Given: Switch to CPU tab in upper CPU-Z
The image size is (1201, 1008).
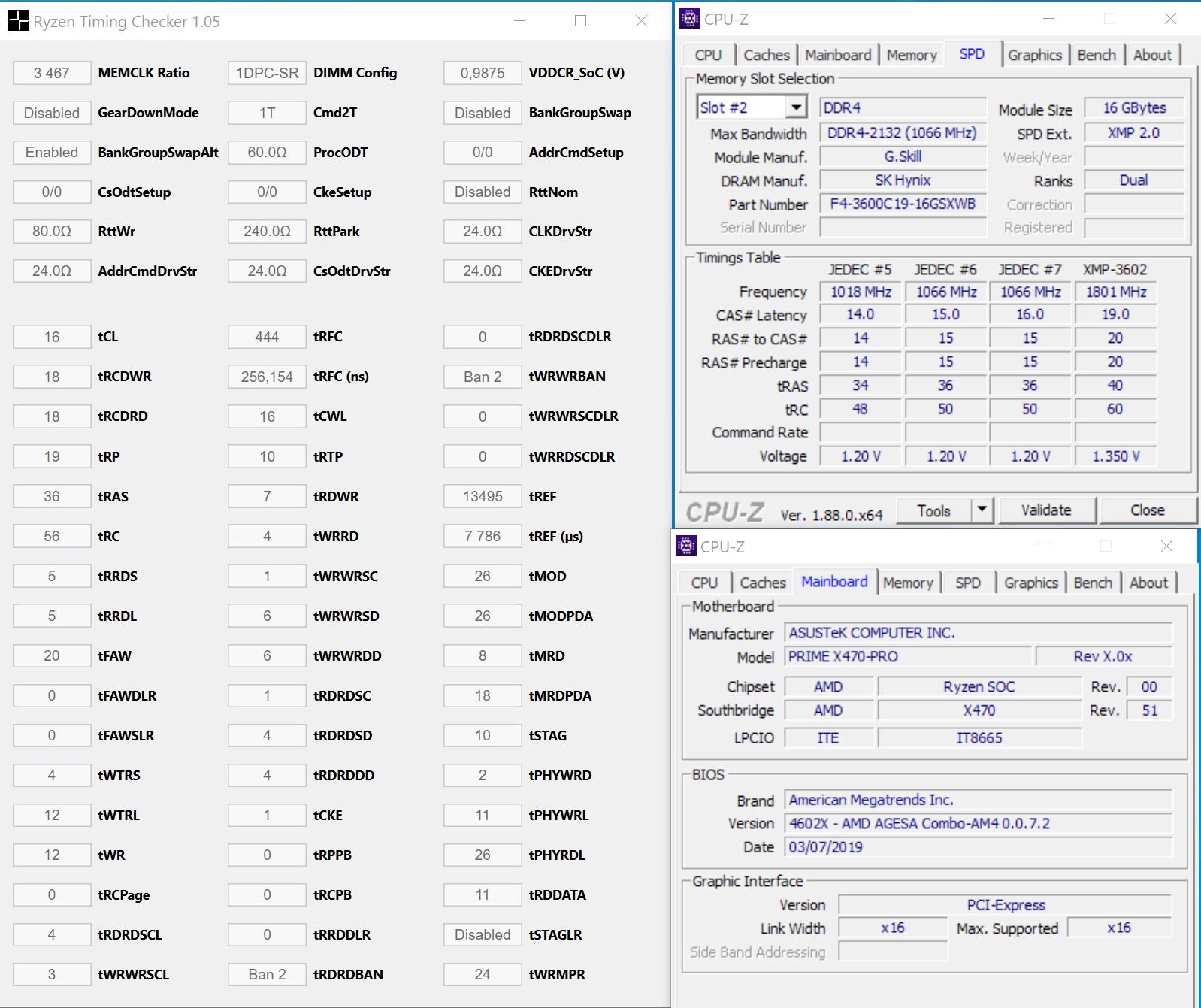Looking at the screenshot, I should pos(707,55).
